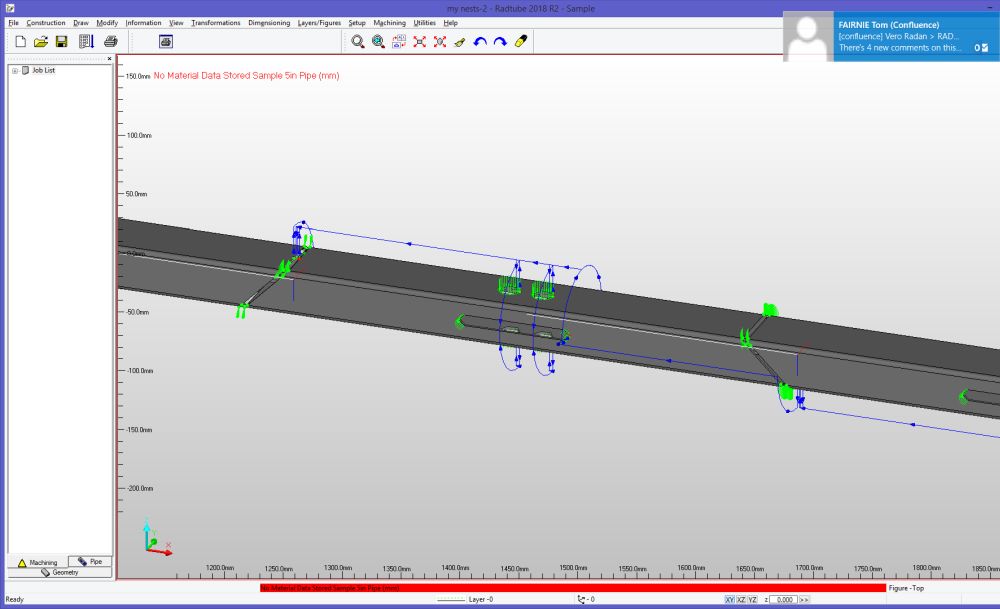This screenshot has height=609, width=1000.
Task: Click the Undo arrow icon
Action: point(479,41)
